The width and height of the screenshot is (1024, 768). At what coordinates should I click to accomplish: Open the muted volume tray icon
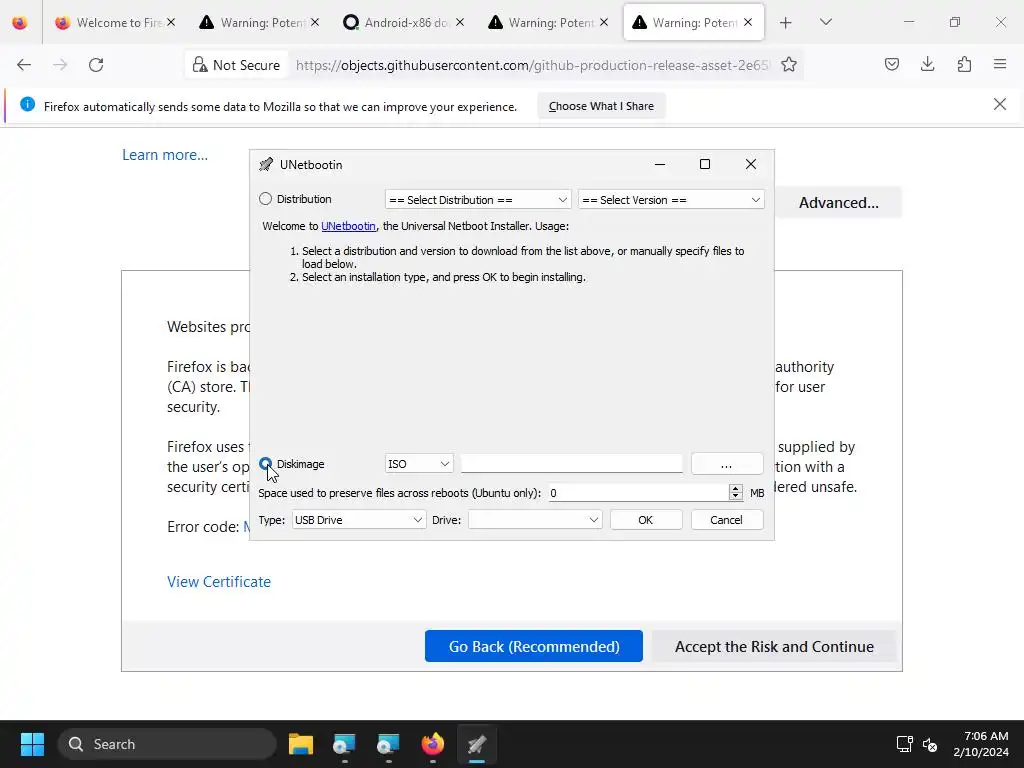pyautogui.click(x=930, y=744)
